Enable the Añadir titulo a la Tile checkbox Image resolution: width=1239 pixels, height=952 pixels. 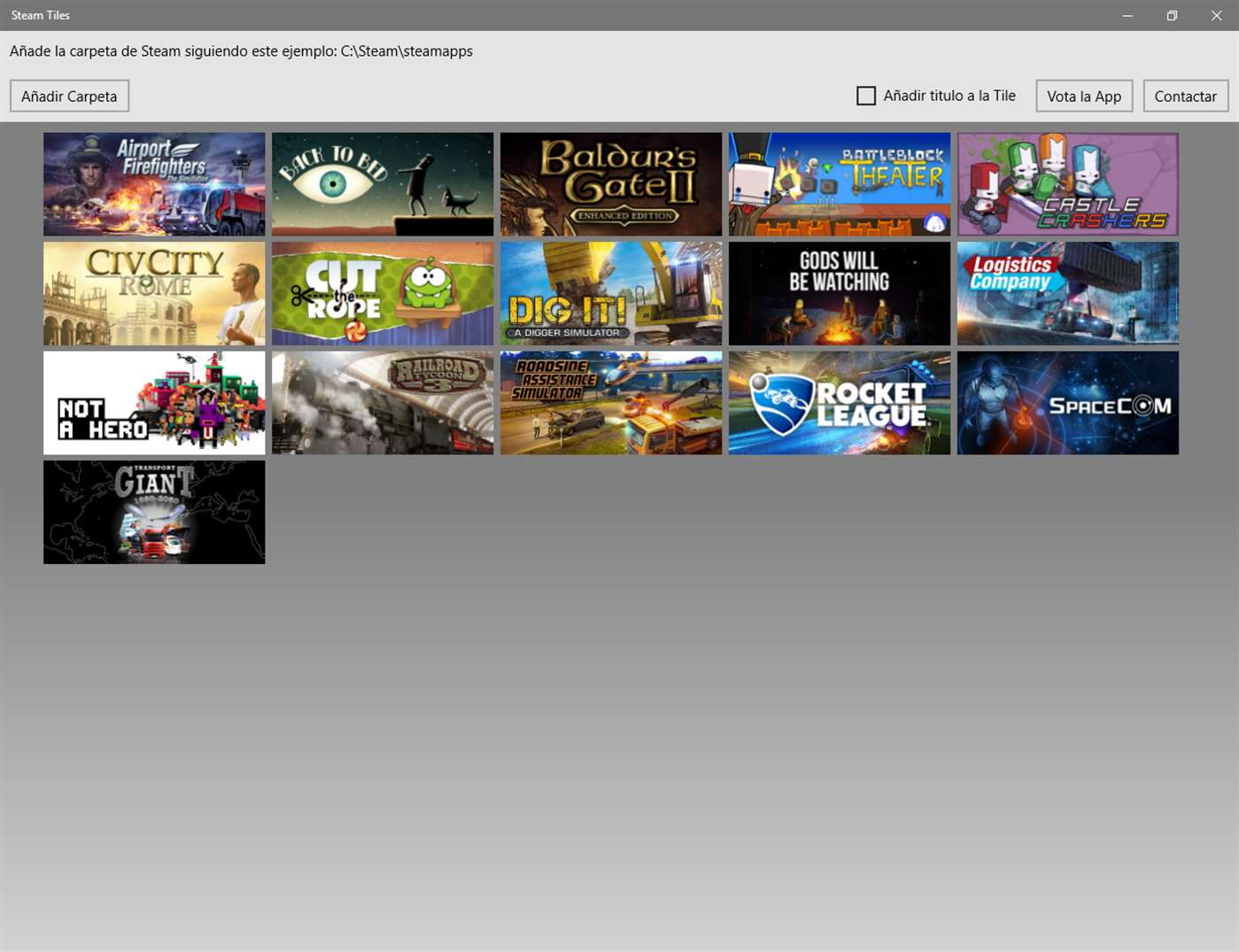866,96
